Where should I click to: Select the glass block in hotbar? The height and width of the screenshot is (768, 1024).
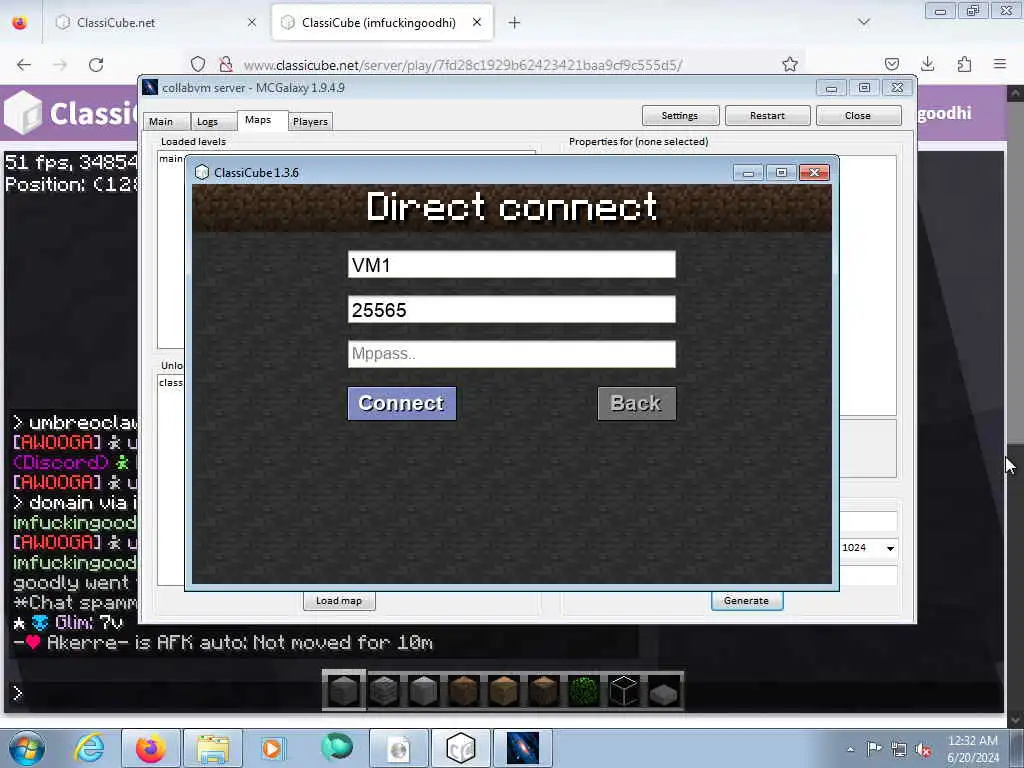pos(624,690)
